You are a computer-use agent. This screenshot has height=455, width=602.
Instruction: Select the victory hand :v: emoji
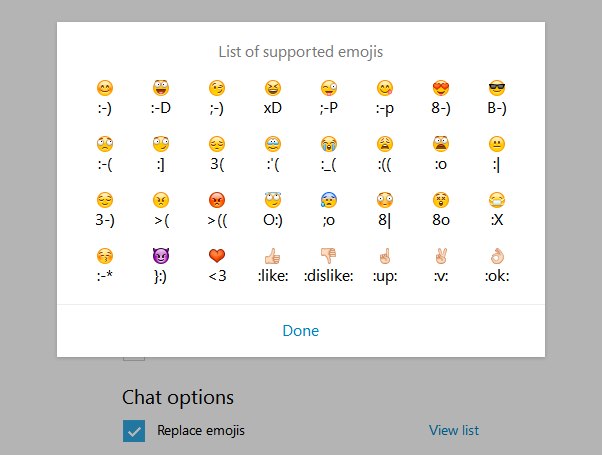(x=441, y=256)
